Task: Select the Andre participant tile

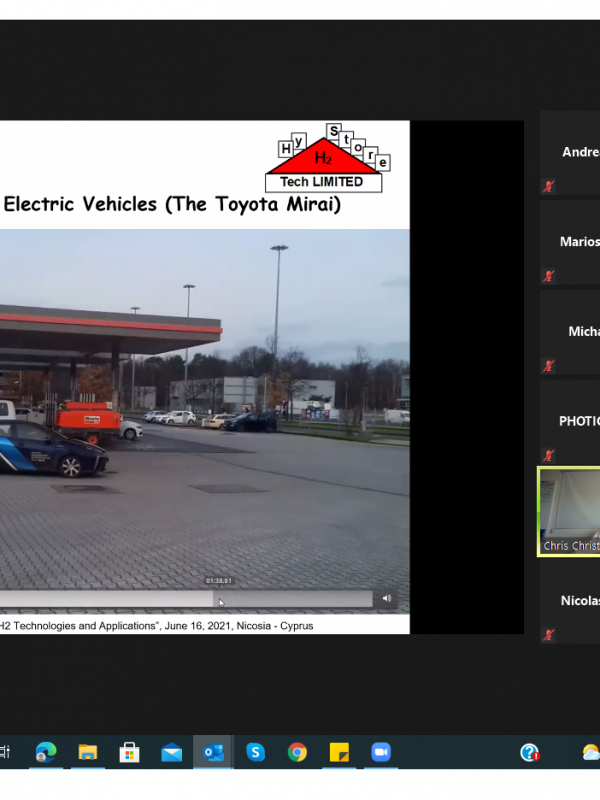Action: click(570, 153)
